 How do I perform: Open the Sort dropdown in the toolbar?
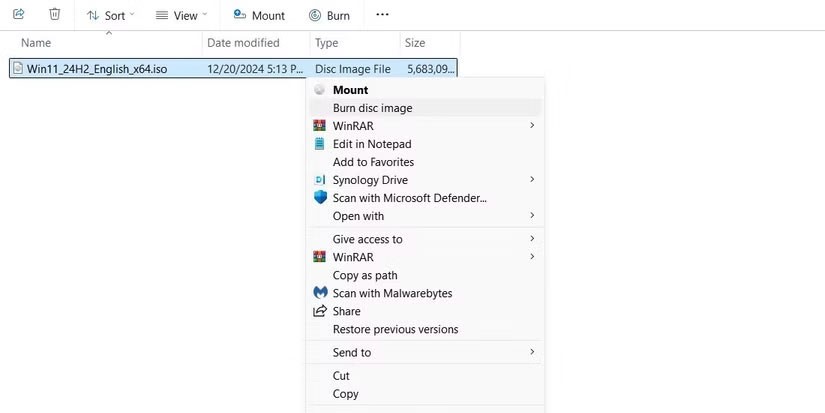(x=107, y=16)
